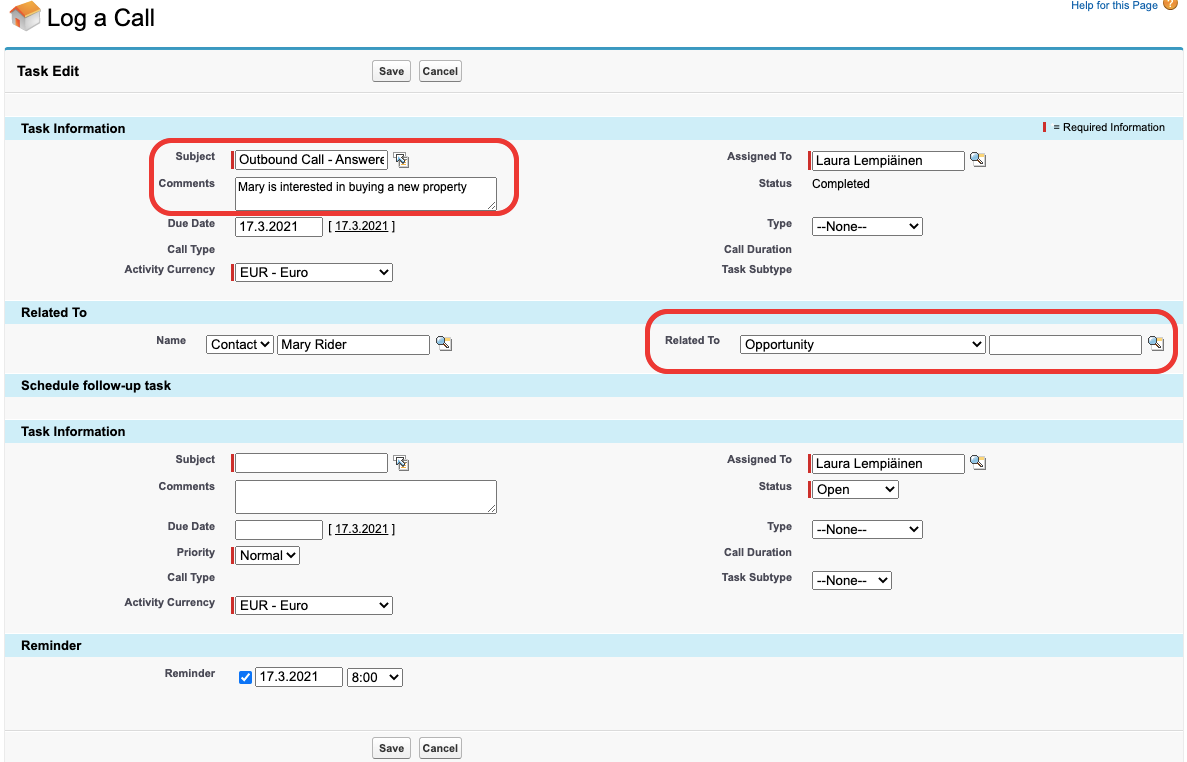Click the Reminder date field 17.3.2021
Screen dimensions: 1187x762
(x=299, y=676)
